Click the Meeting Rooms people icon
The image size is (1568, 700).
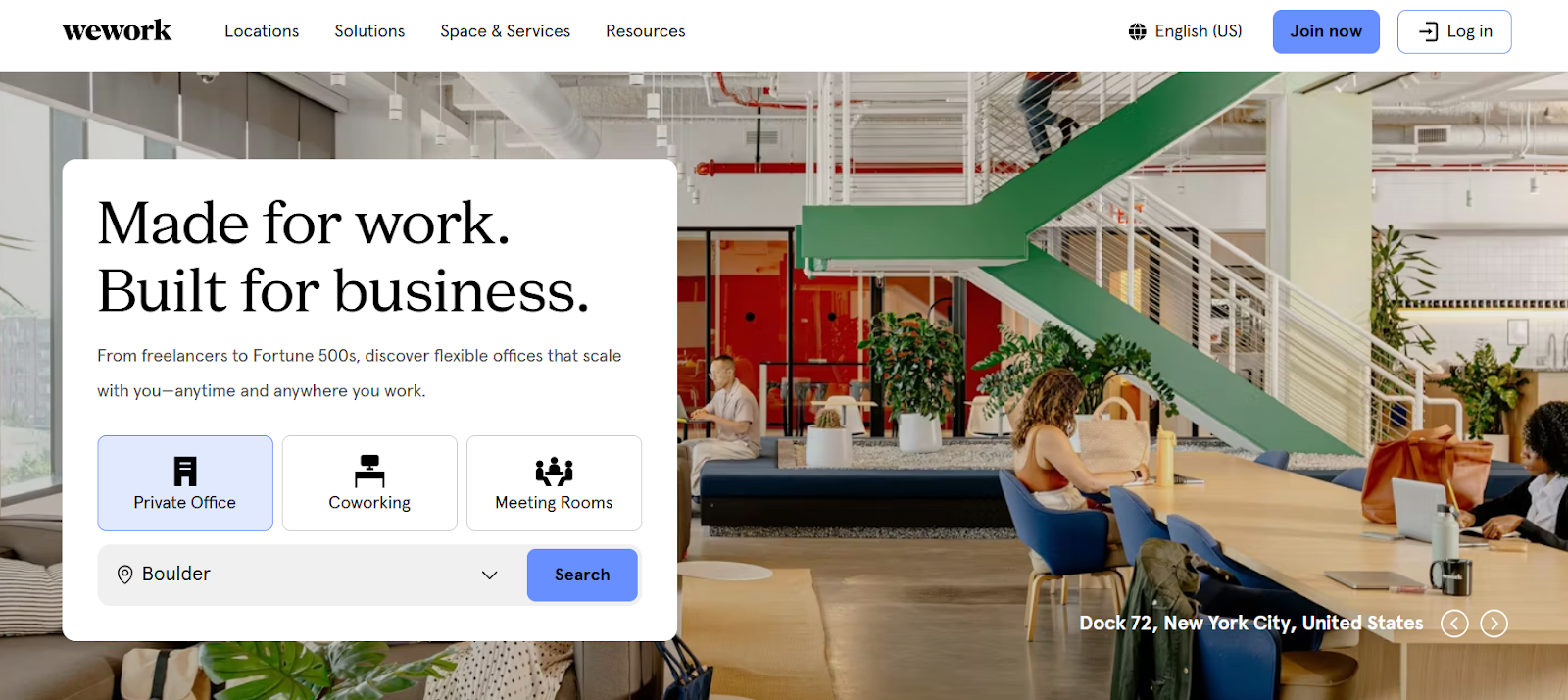[554, 472]
